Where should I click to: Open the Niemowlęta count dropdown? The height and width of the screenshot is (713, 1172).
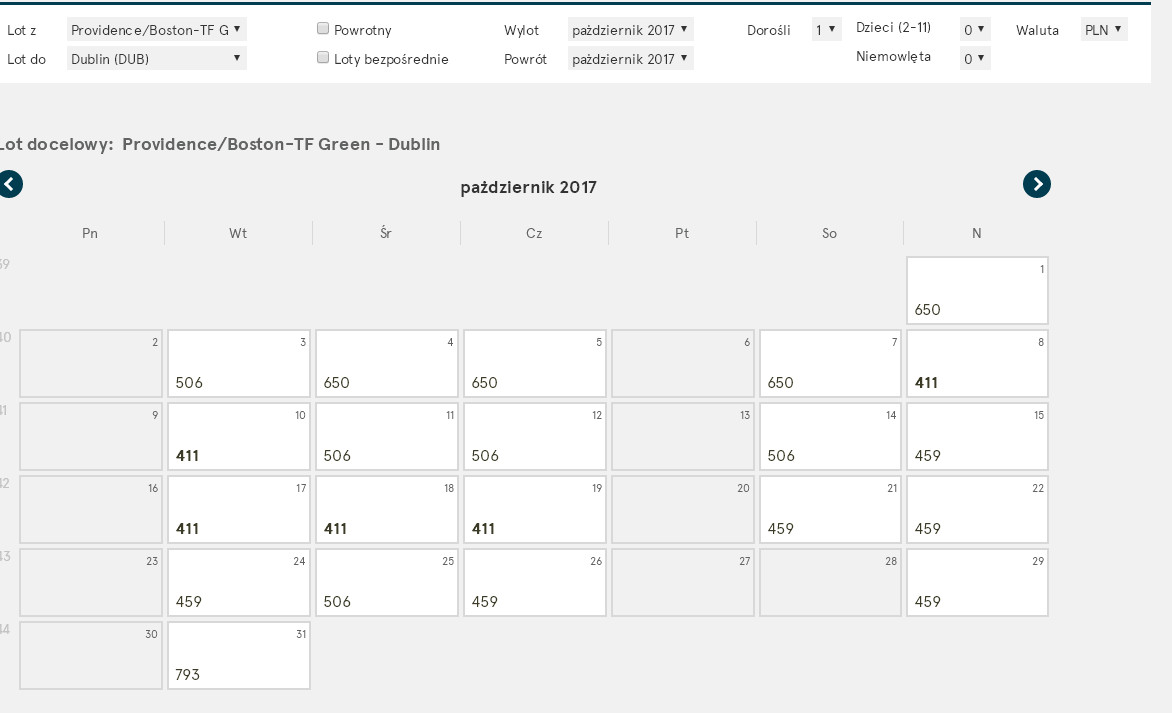point(975,58)
